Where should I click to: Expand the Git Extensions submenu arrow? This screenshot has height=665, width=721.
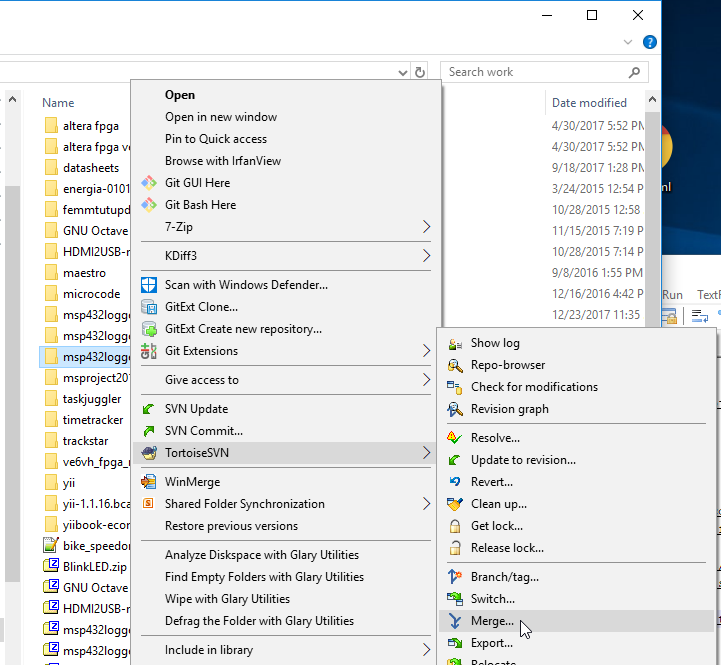point(426,351)
